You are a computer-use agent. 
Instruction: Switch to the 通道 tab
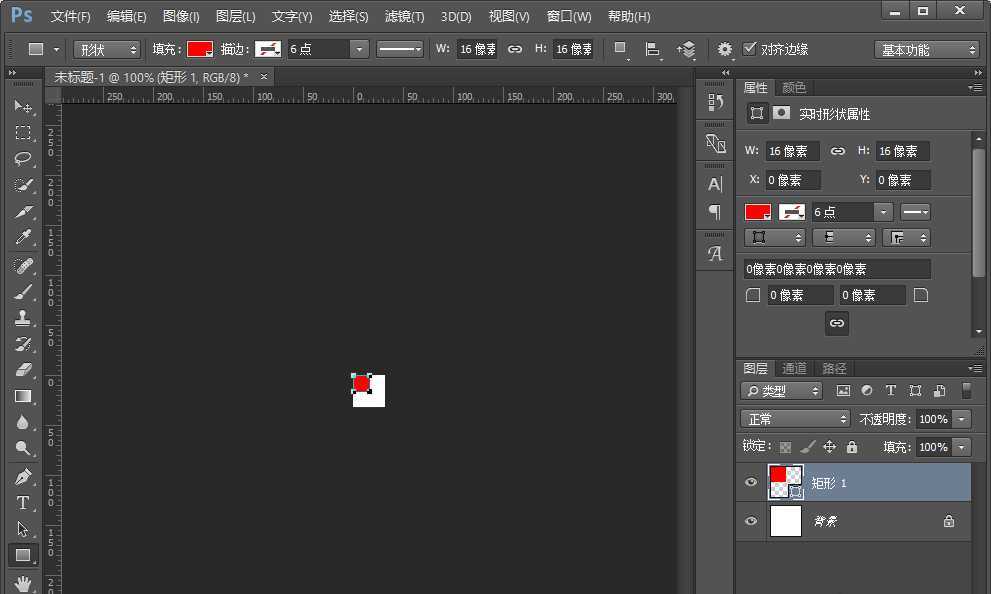click(x=794, y=368)
